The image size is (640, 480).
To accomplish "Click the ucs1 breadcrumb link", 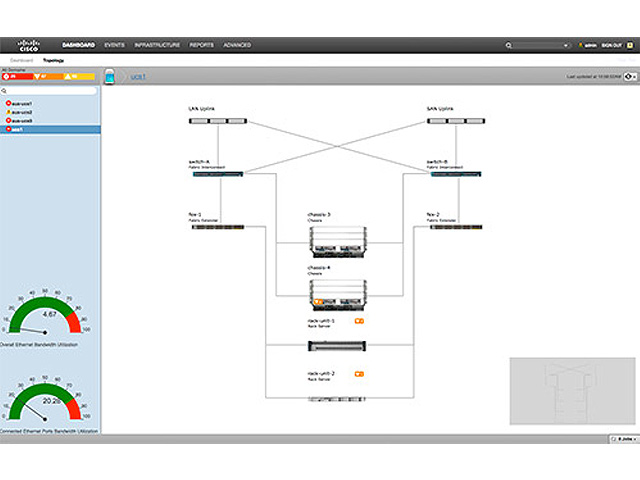I will 139,76.
